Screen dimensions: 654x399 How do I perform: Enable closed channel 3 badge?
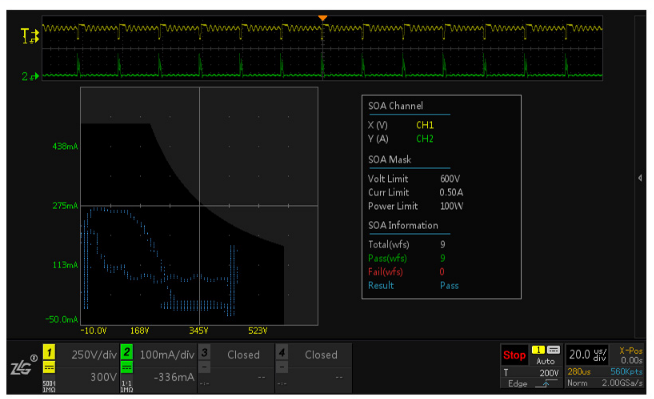click(204, 352)
